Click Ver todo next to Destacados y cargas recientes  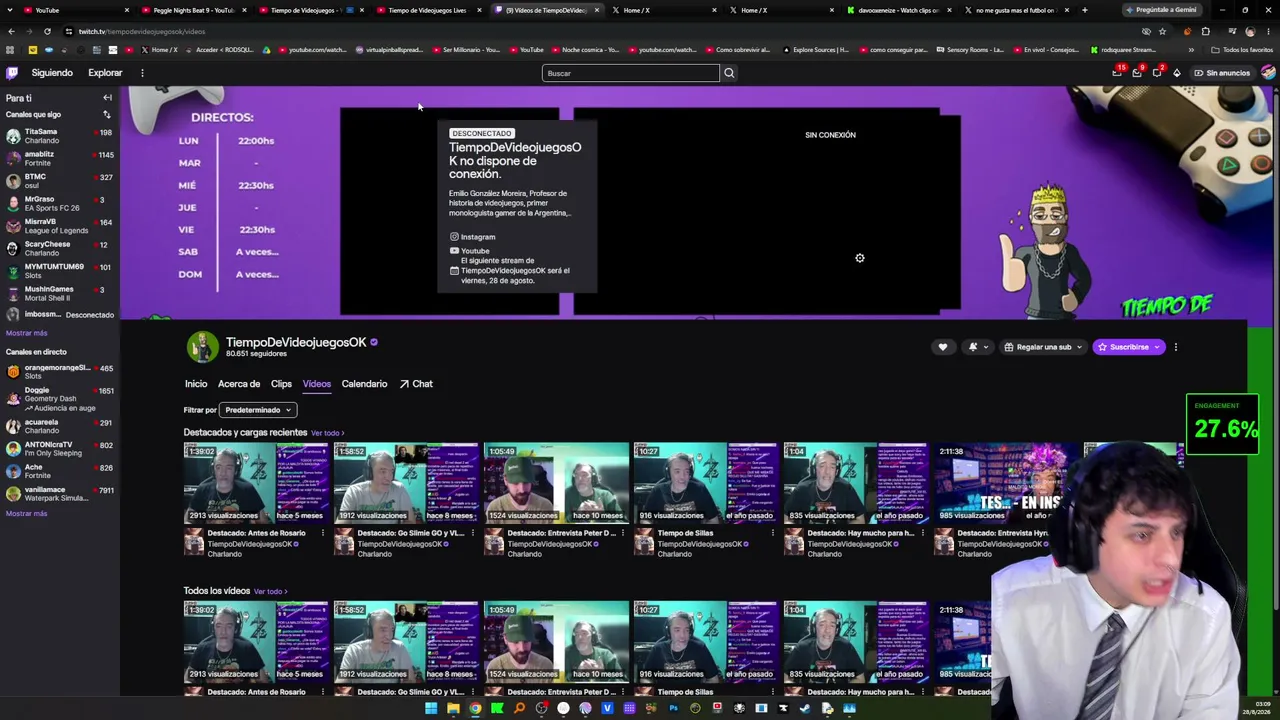(327, 433)
